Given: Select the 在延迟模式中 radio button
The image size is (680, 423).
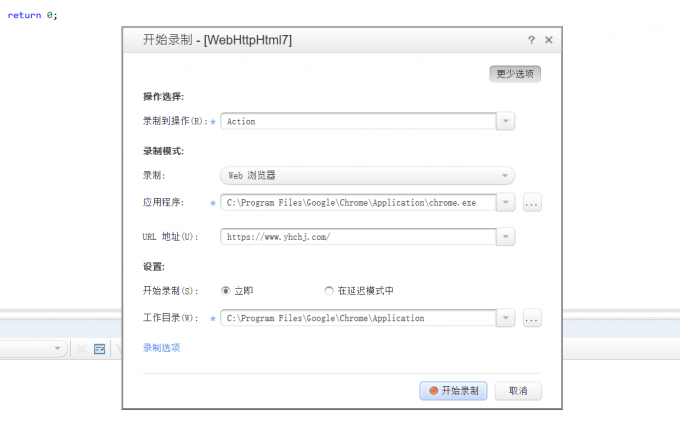Looking at the screenshot, I should 329,291.
